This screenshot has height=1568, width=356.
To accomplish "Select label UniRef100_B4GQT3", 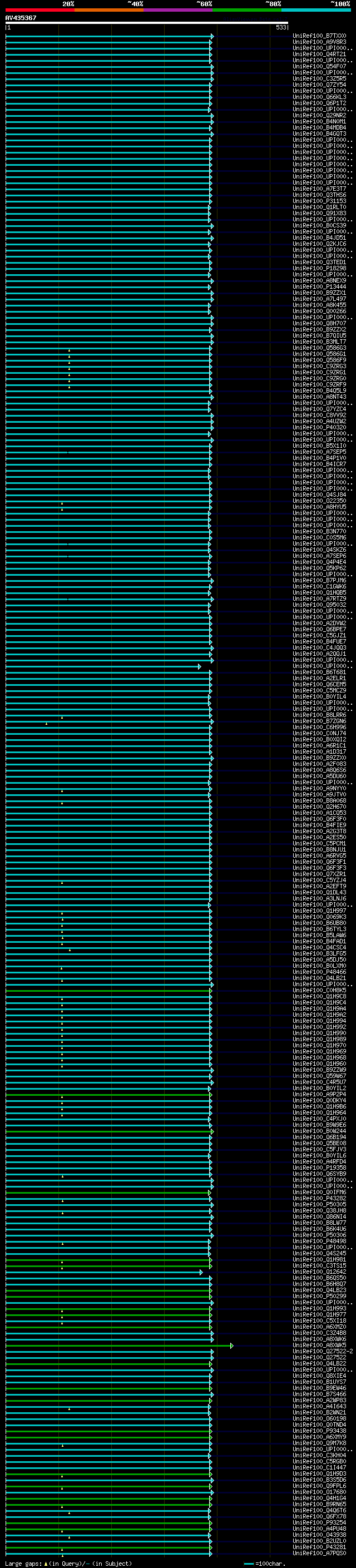I will pyautogui.click(x=319, y=134).
